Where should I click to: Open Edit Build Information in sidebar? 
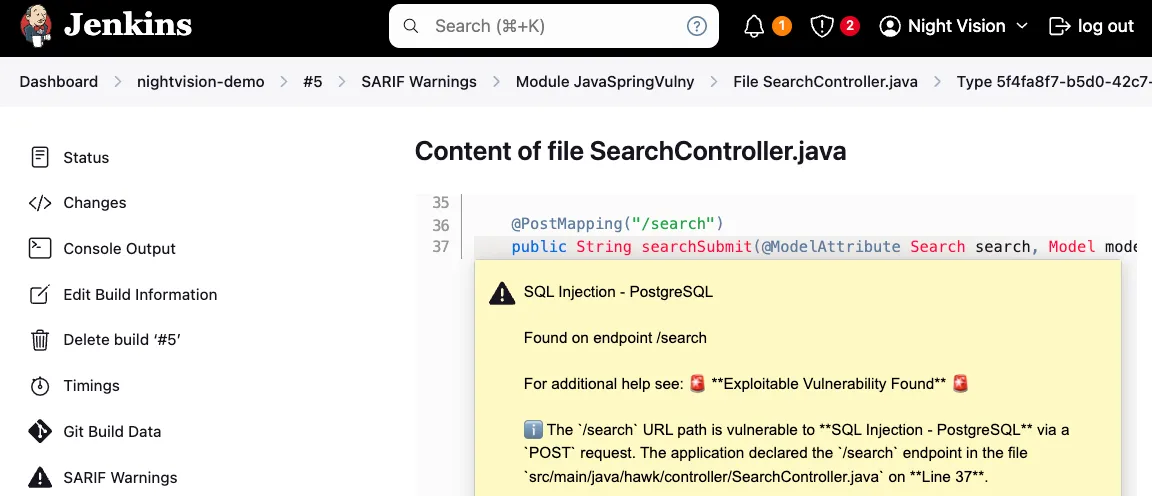(140, 294)
